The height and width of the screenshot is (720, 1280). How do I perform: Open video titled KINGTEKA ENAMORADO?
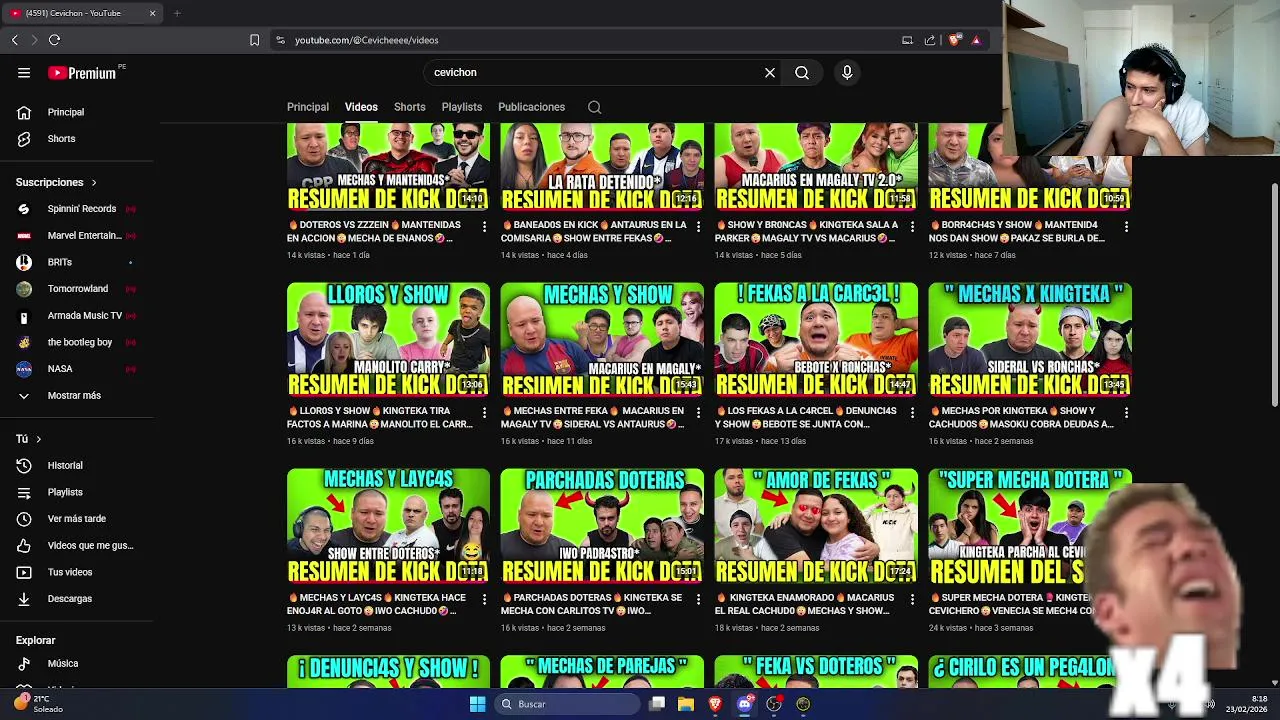pyautogui.click(x=805, y=604)
